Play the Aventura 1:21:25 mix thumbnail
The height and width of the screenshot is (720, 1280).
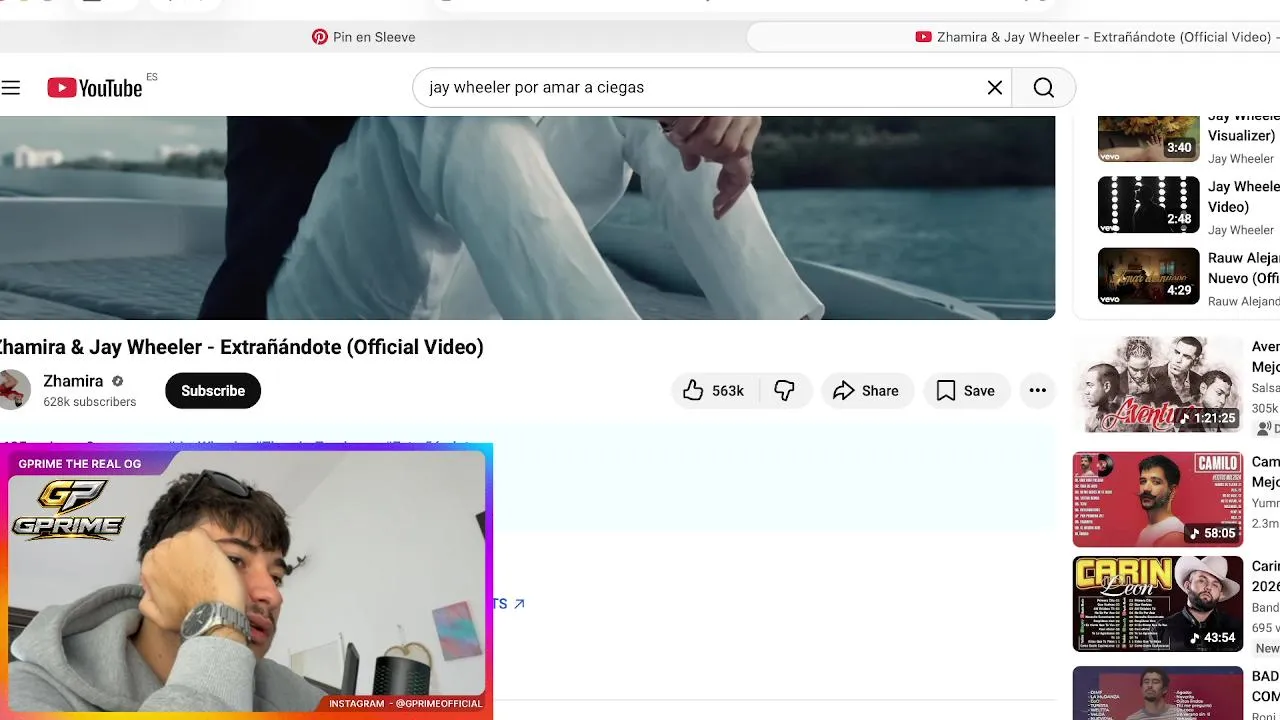1158,384
